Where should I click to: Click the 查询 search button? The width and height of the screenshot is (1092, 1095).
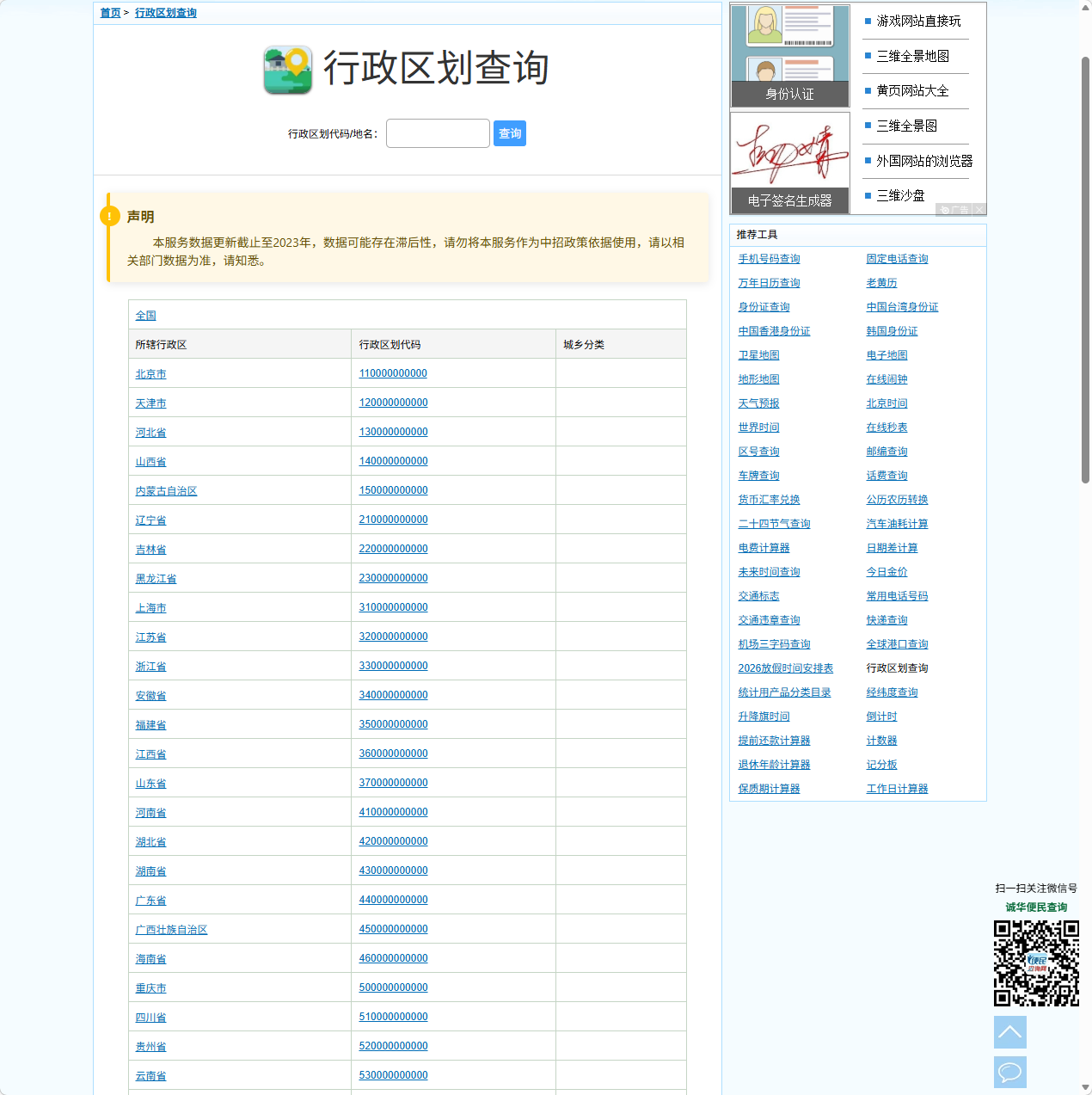pos(509,132)
